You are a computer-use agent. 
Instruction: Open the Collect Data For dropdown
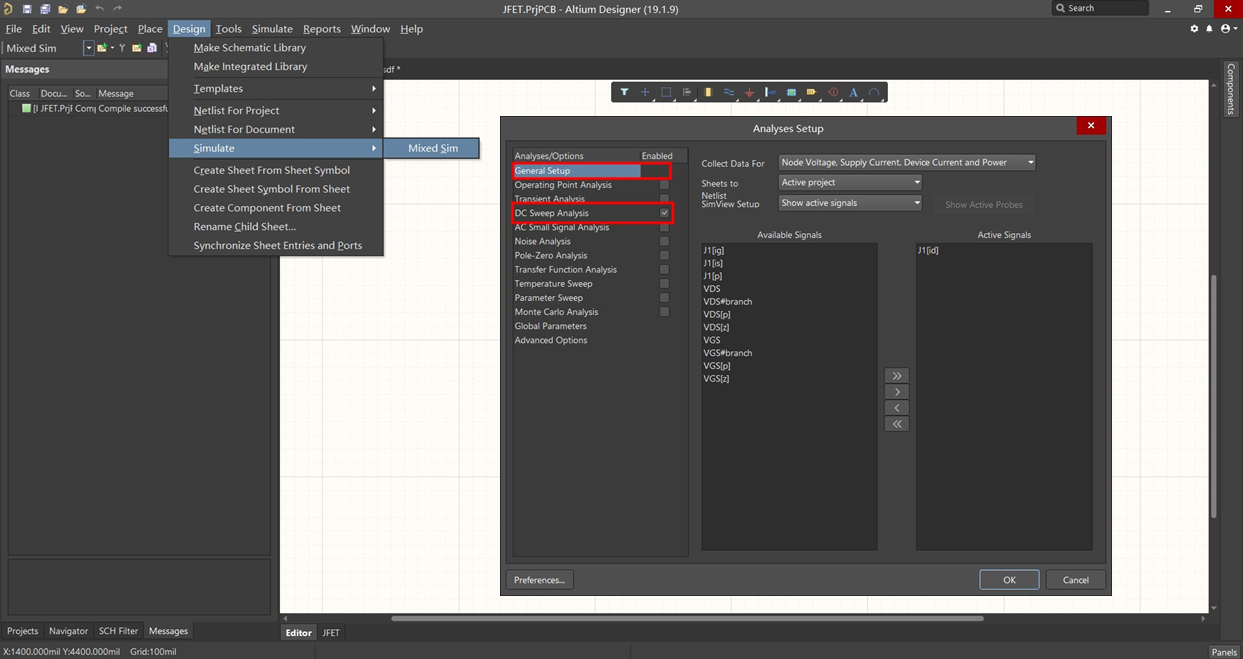[907, 162]
